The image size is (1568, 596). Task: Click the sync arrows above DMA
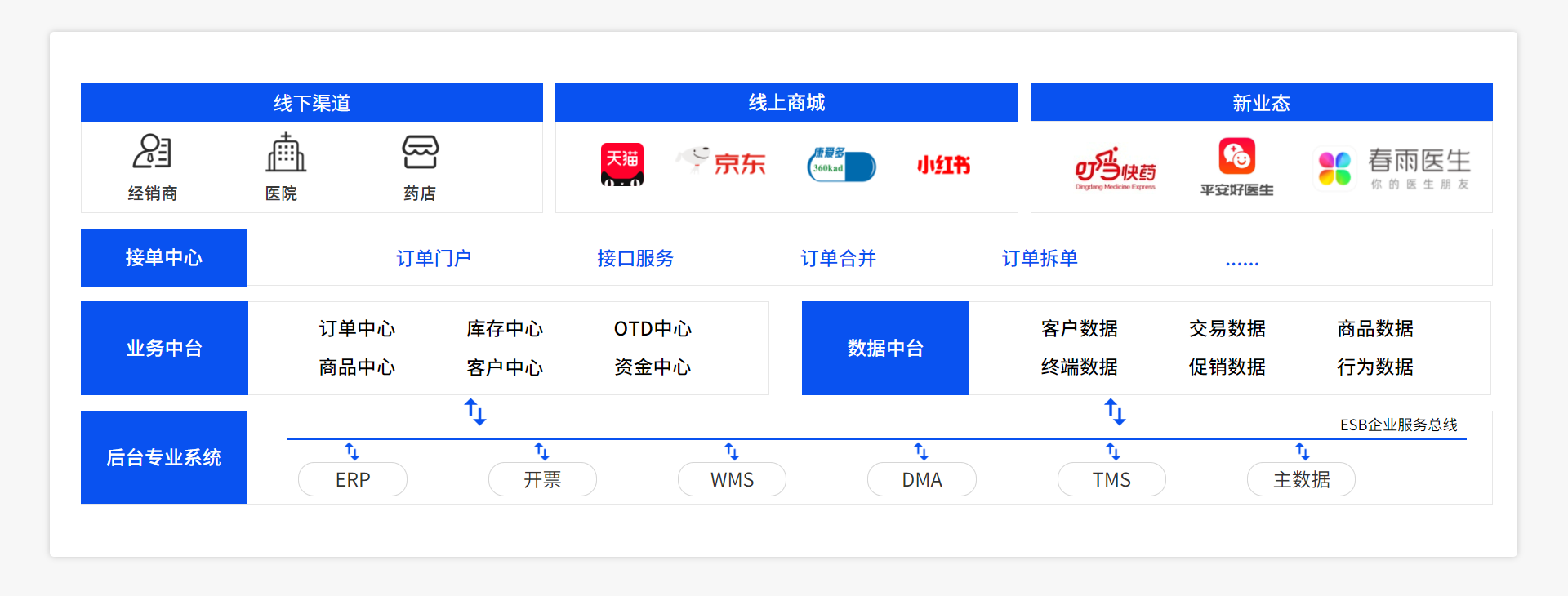pyautogui.click(x=921, y=451)
